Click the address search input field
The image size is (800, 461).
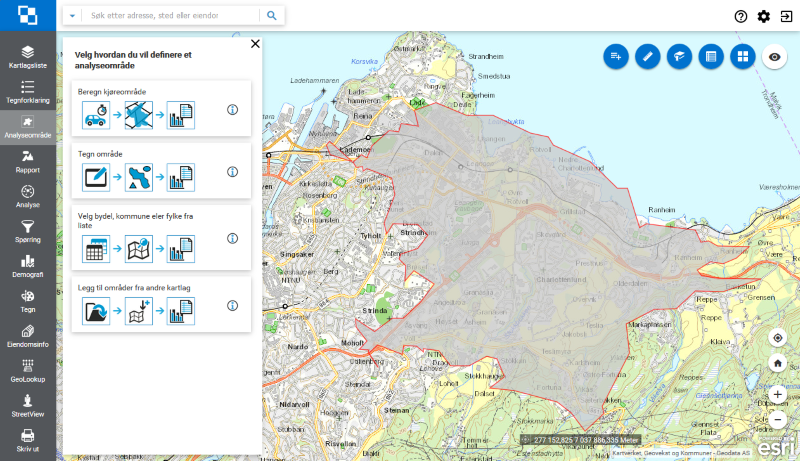[170, 16]
